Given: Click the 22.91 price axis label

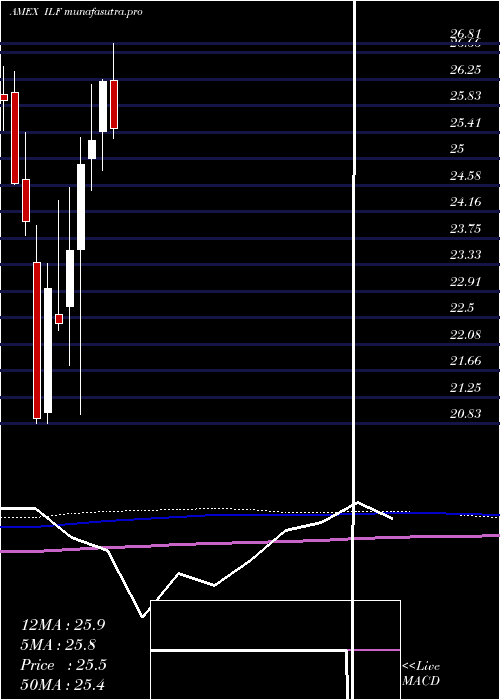Looking at the screenshot, I should tap(465, 281).
